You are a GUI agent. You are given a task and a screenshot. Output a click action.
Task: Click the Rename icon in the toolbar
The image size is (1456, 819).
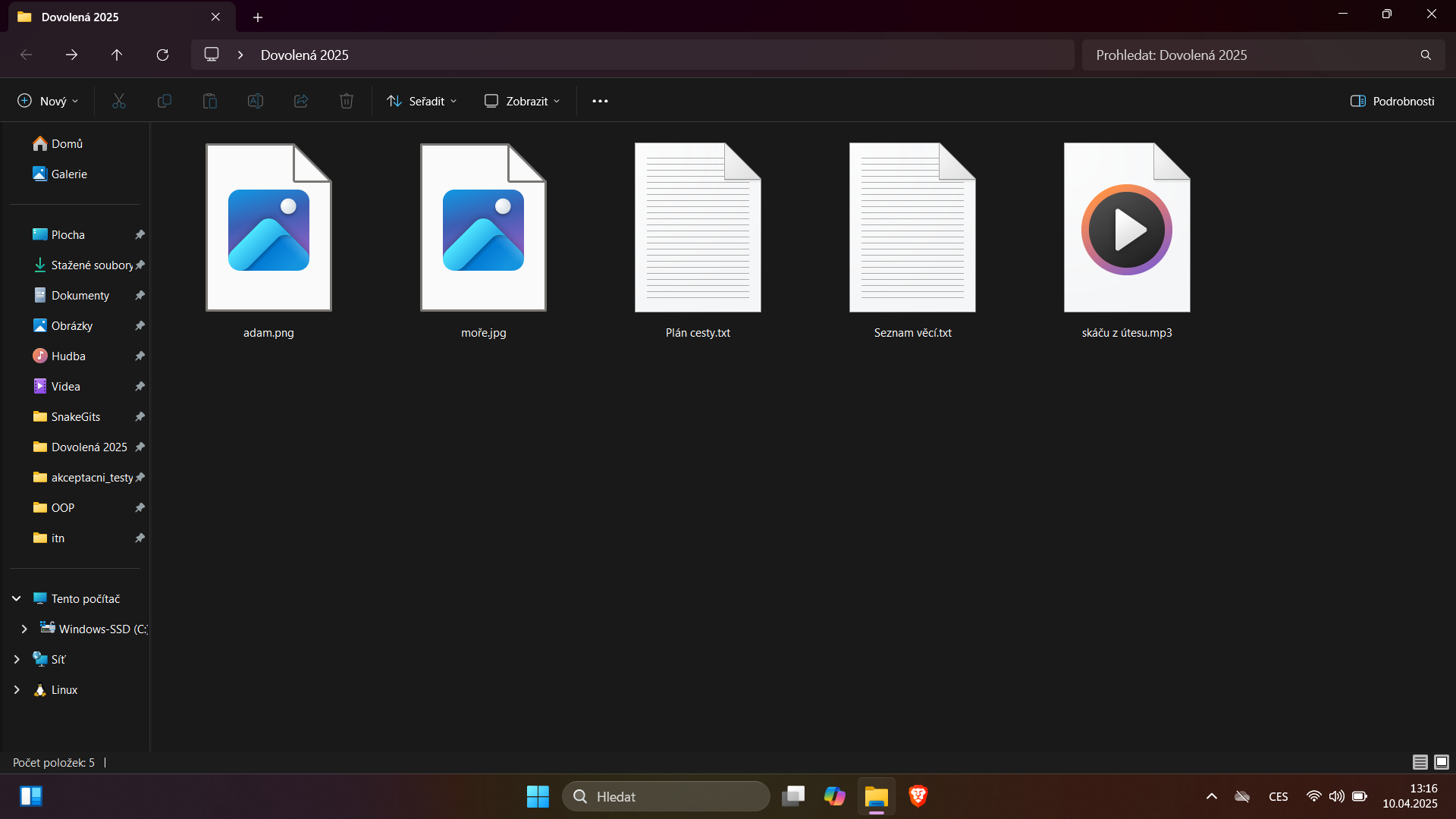255,100
